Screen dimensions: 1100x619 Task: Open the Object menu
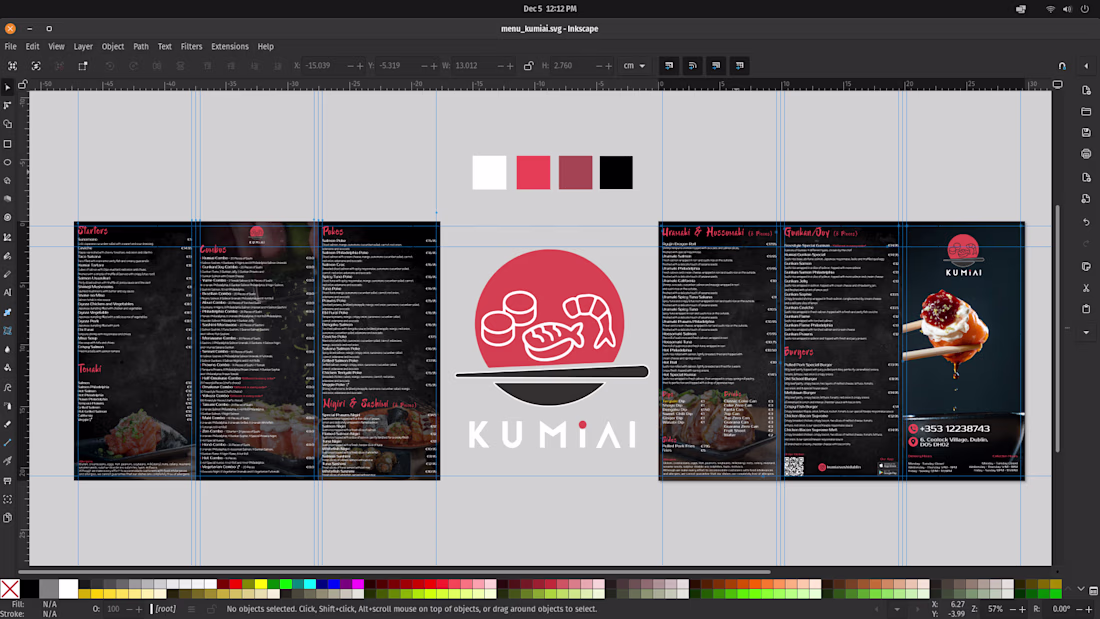[x=112, y=46]
